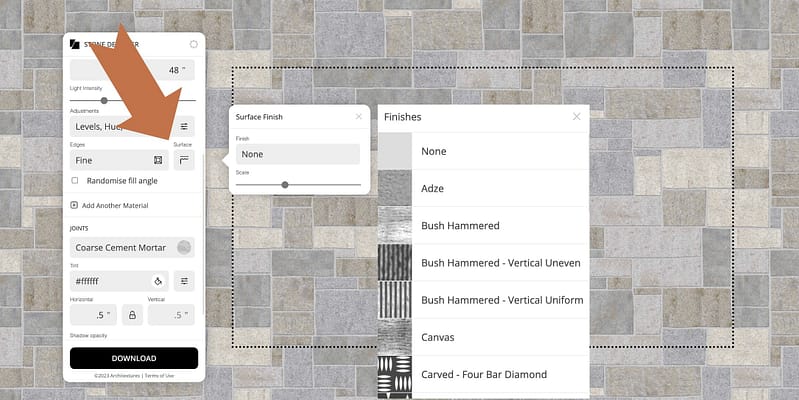Viewport: 799px width, 400px height.
Task: Click the tint fill bucket icon
Action: [157, 281]
